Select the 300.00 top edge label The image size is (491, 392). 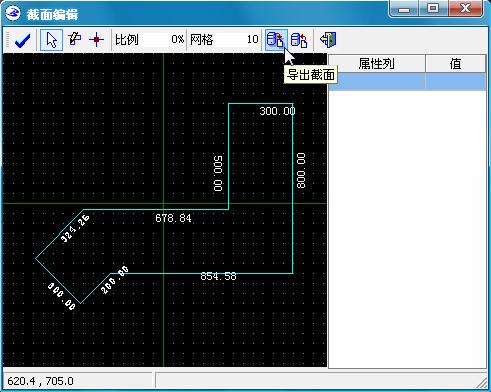(277, 111)
